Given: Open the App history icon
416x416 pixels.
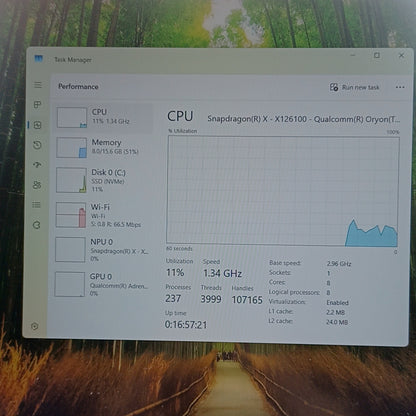Looking at the screenshot, I should pos(37,145).
